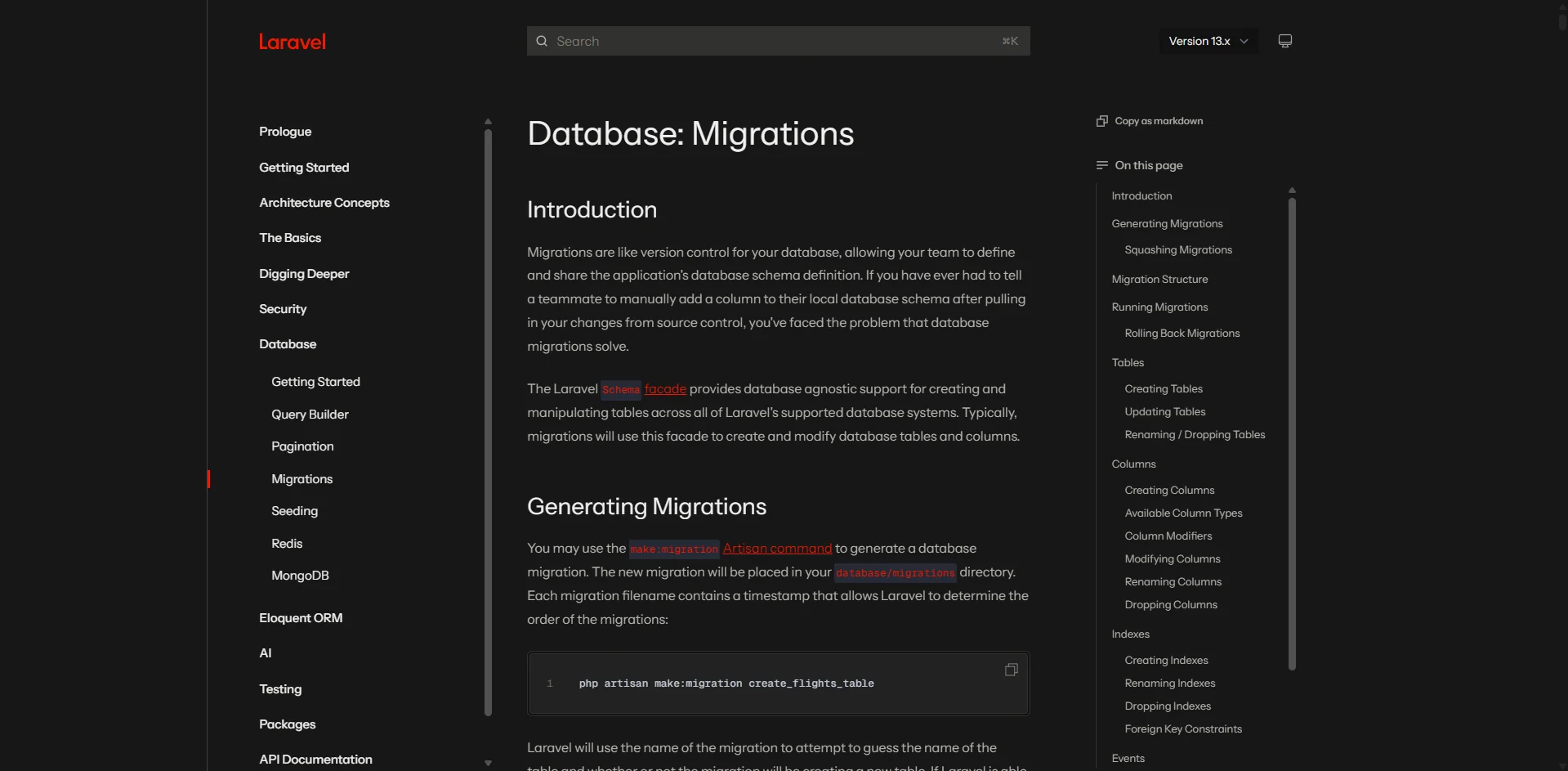
Task: Open the MongoDB page
Action: (300, 576)
